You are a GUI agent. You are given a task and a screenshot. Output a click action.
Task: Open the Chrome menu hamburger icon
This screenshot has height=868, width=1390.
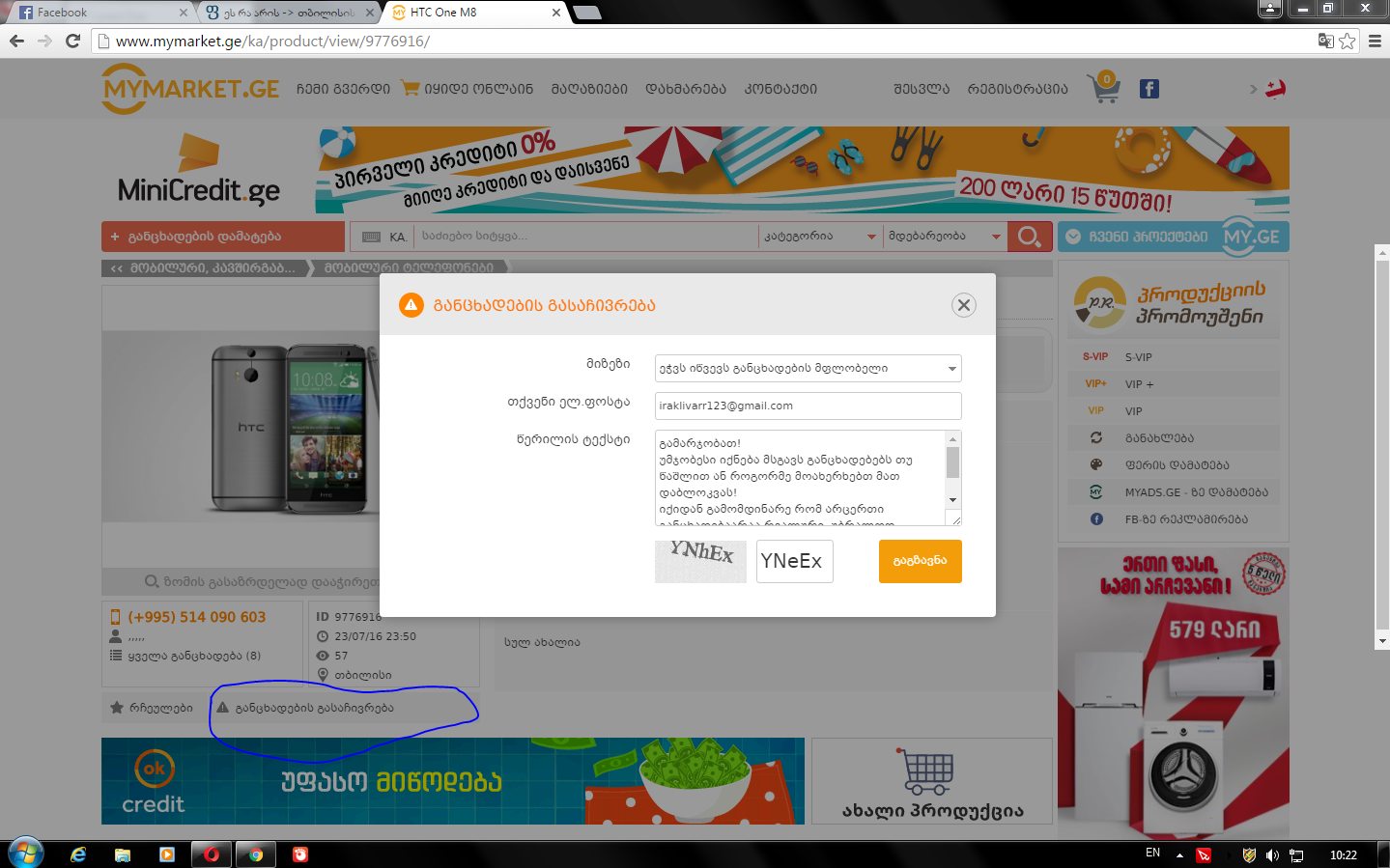tap(1375, 41)
